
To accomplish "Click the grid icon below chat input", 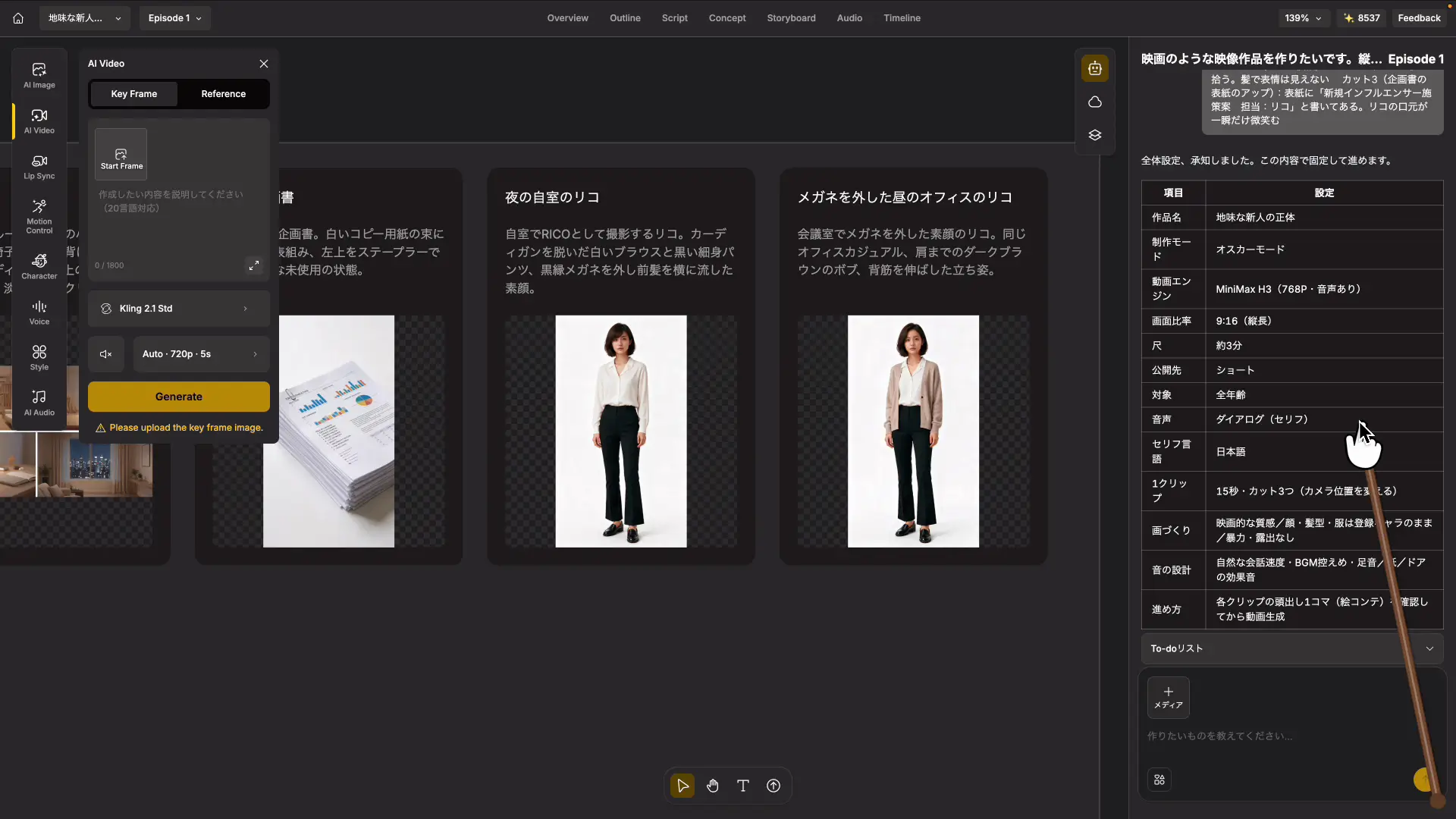I will pyautogui.click(x=1159, y=780).
